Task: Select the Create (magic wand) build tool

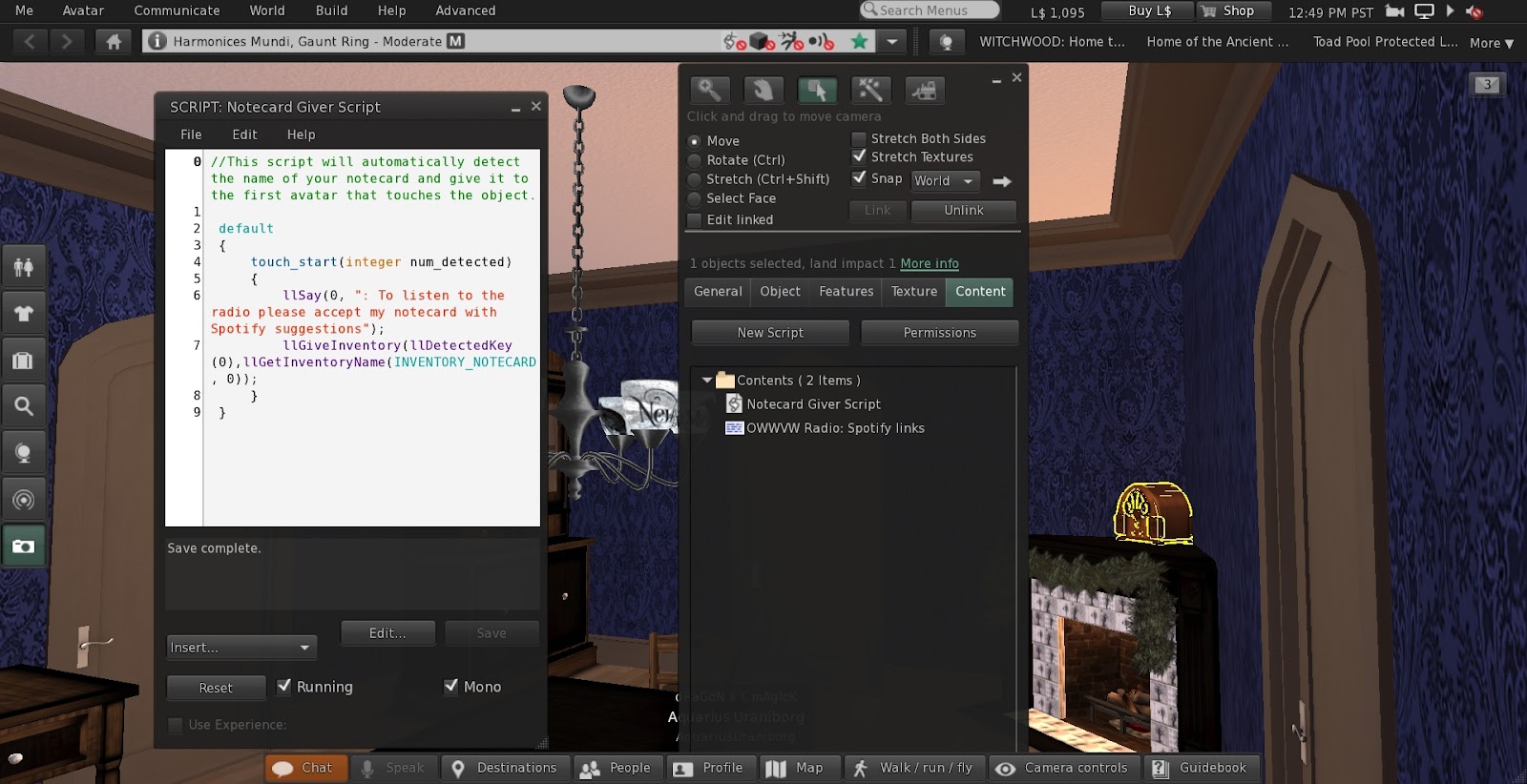Action: coord(870,90)
